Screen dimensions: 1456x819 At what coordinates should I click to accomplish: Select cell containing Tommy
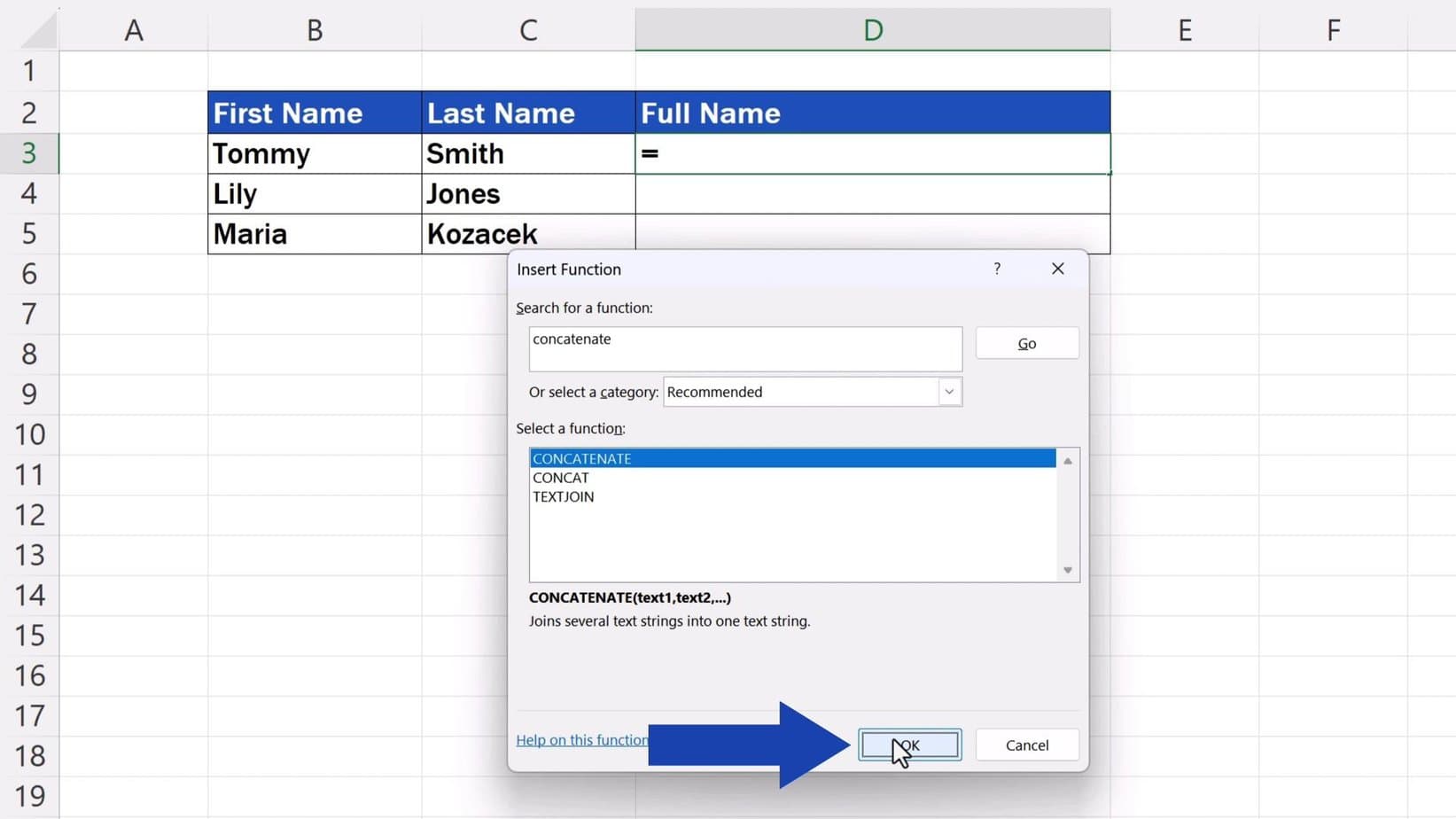(314, 152)
